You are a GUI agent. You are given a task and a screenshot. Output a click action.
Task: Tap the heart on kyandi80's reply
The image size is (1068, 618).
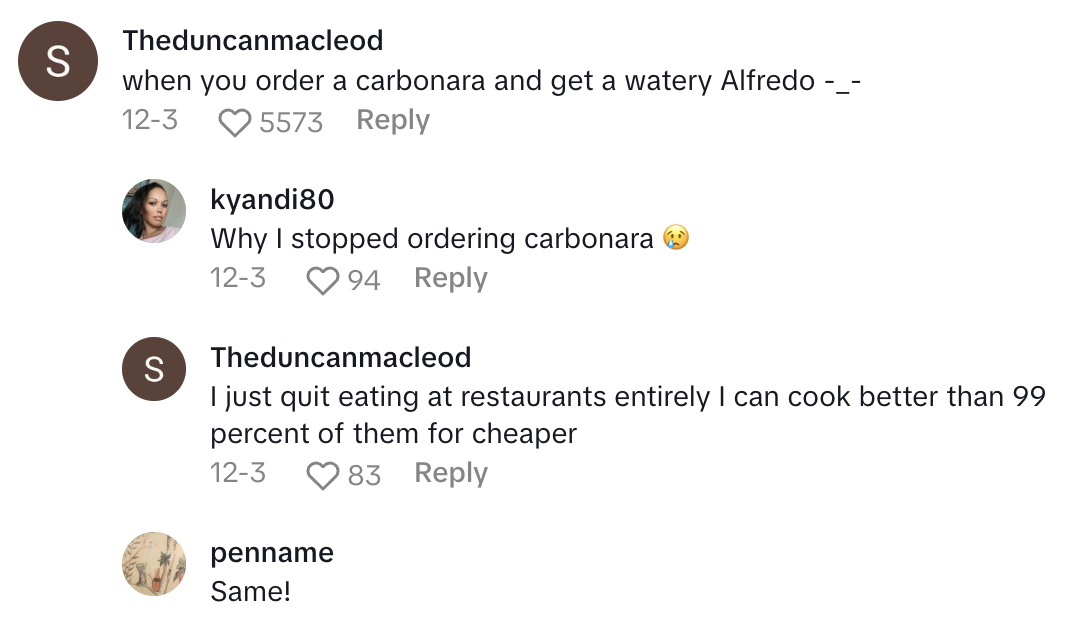tap(322, 280)
